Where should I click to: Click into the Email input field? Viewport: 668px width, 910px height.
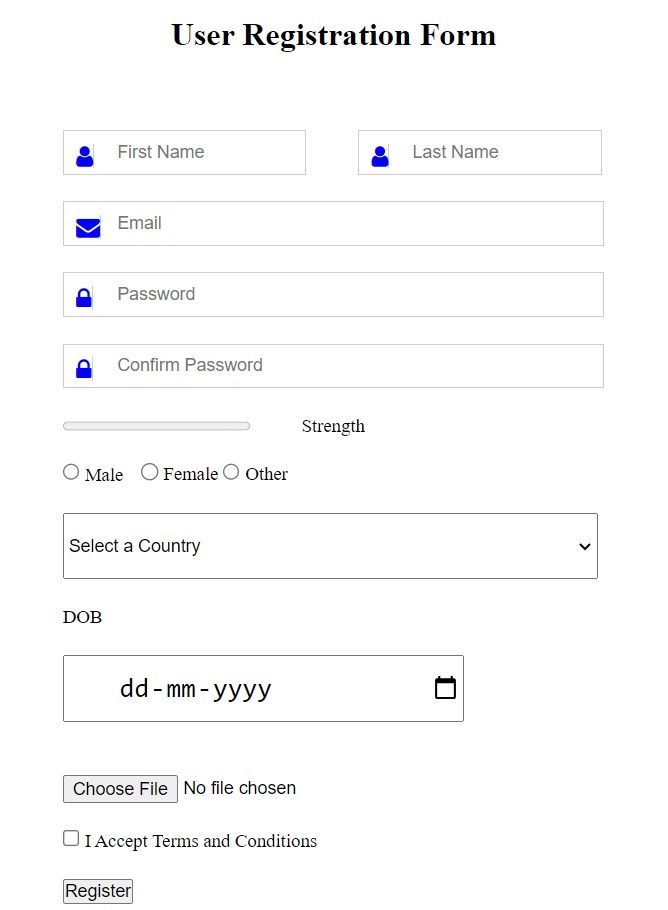point(333,223)
